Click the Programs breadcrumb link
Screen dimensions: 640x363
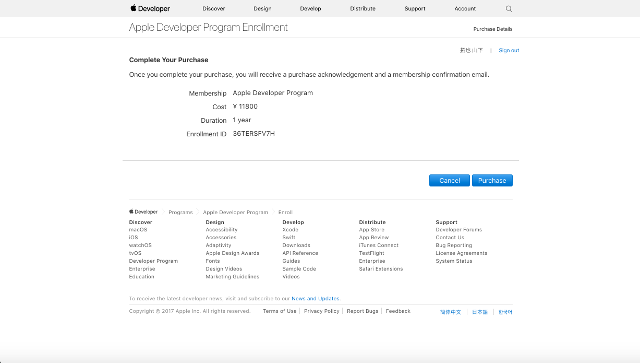[180, 212]
